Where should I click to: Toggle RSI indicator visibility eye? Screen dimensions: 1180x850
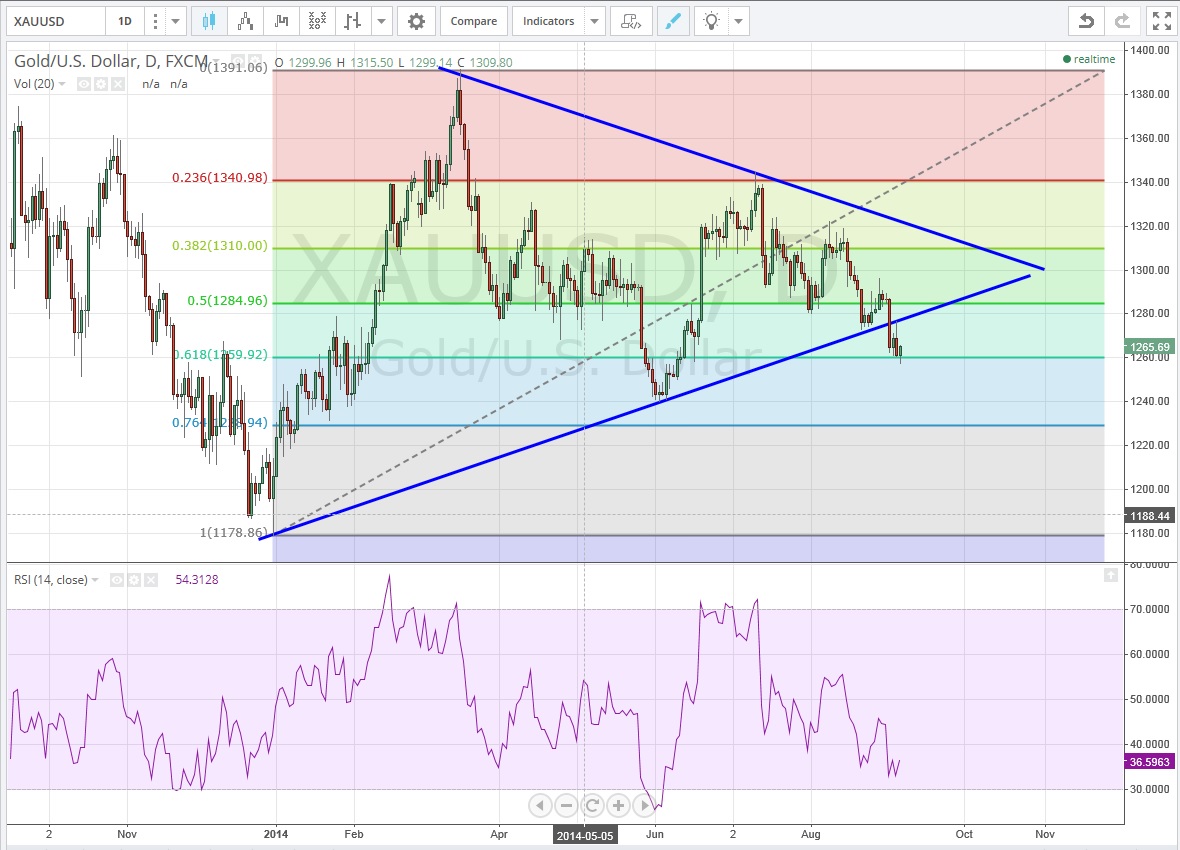pos(116,580)
